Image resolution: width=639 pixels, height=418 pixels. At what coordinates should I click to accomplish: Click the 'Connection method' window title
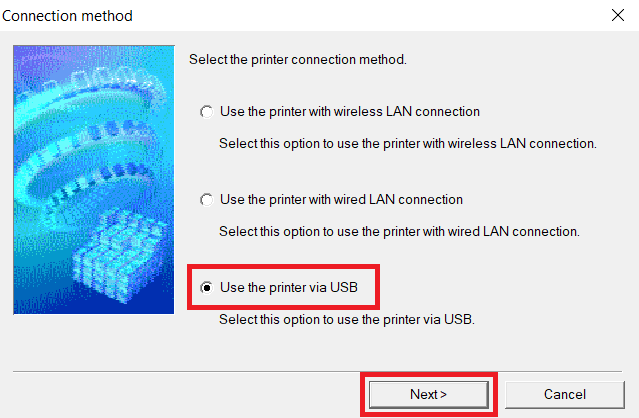tap(67, 16)
